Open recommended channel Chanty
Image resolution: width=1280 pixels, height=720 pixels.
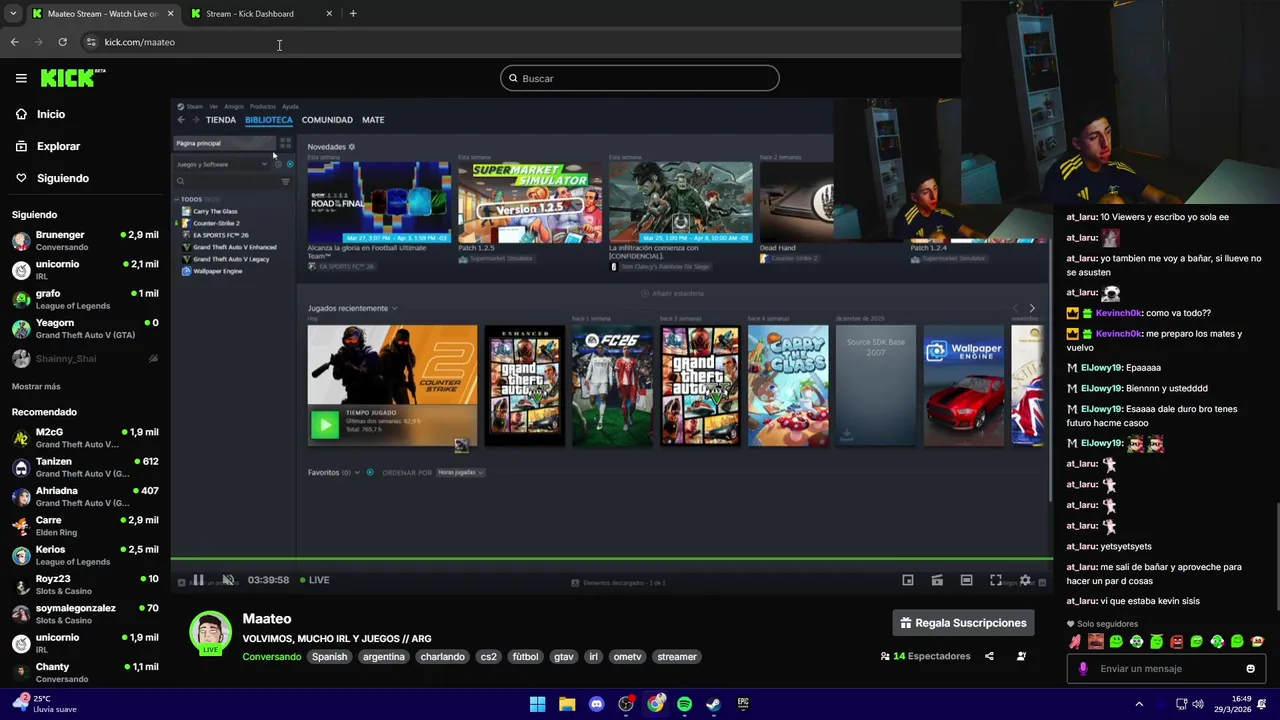point(85,672)
